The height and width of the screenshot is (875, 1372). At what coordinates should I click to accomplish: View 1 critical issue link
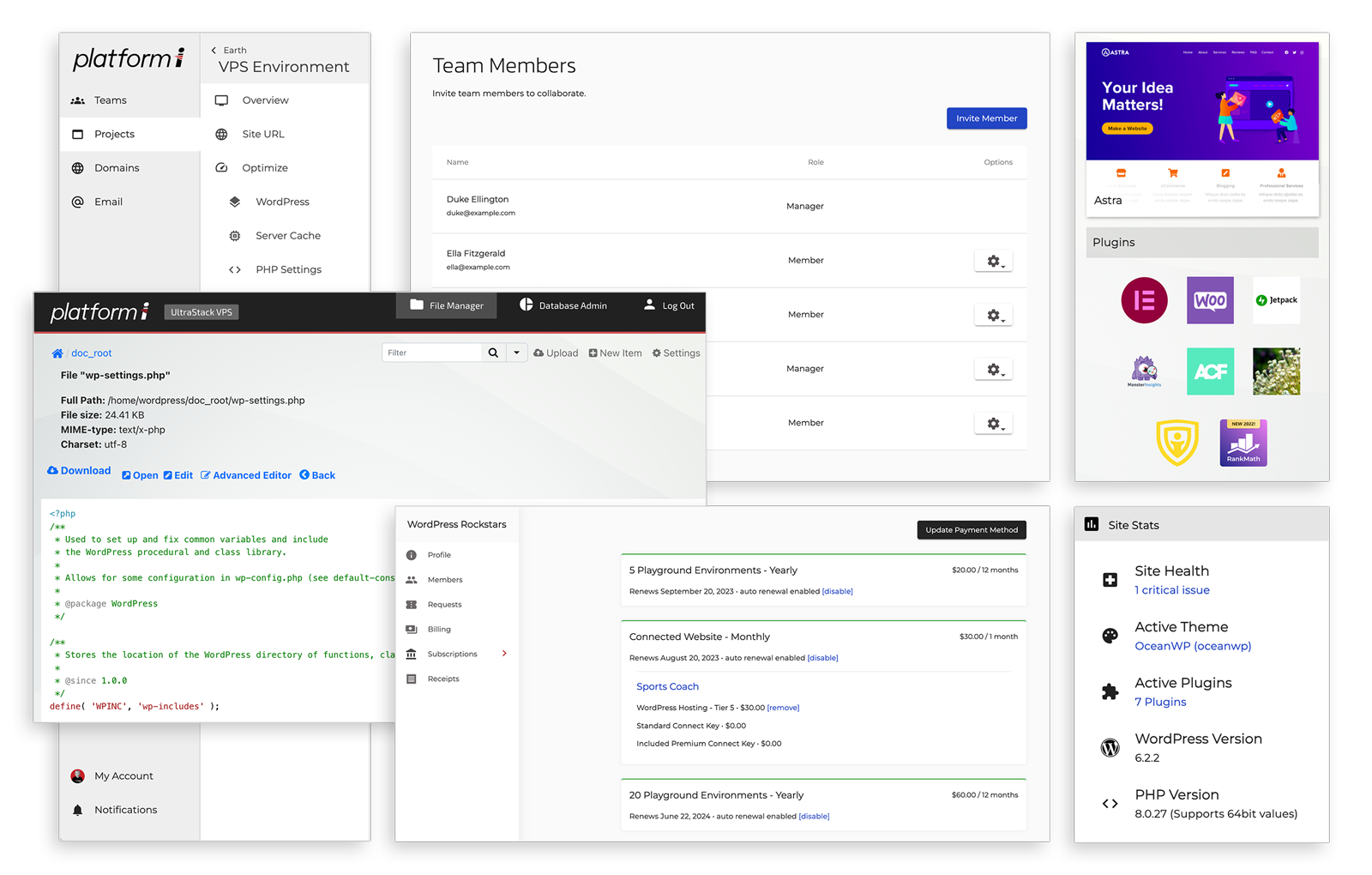coord(1172,590)
